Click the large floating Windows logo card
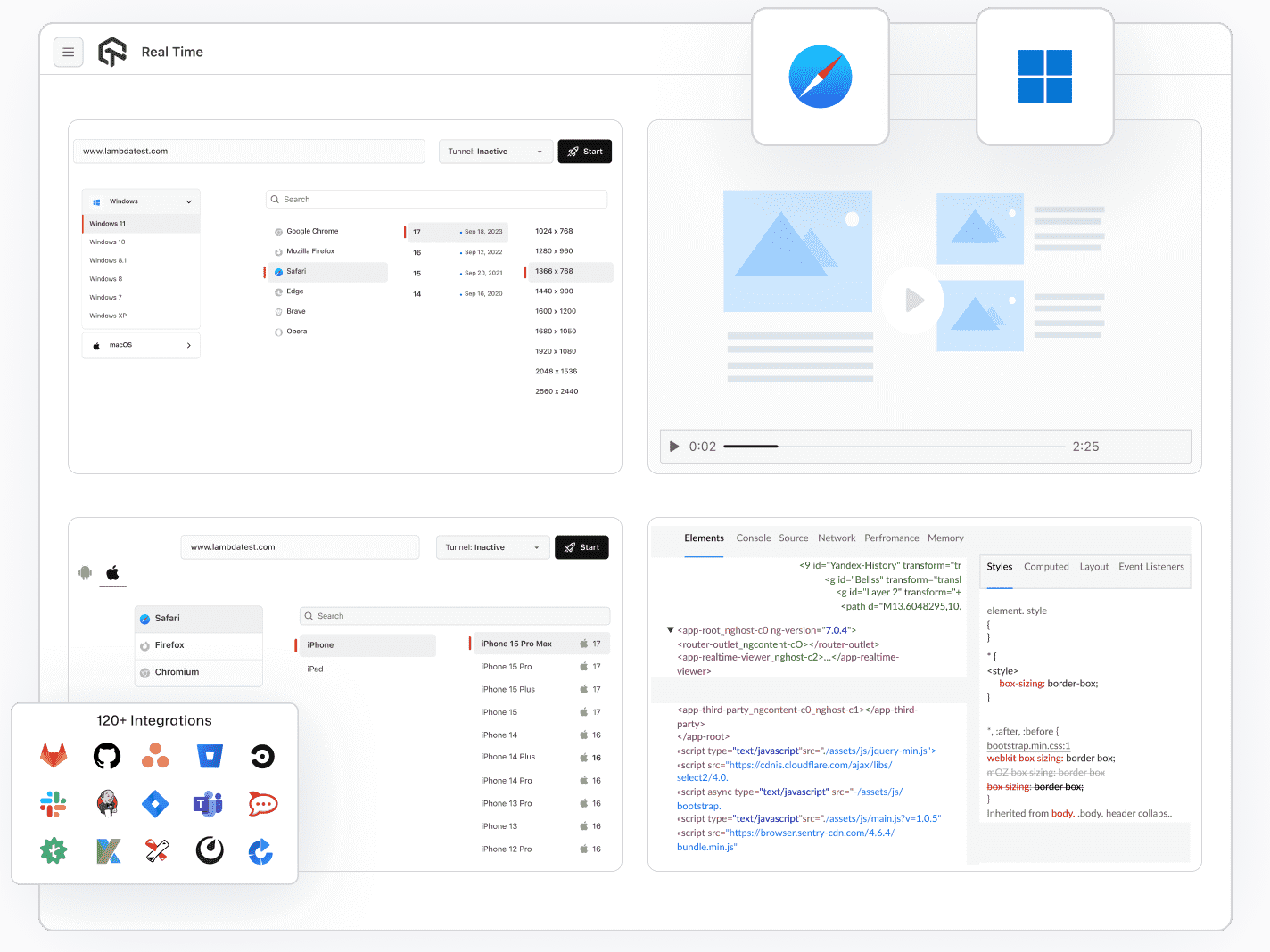The height and width of the screenshot is (952, 1270). click(x=1045, y=77)
